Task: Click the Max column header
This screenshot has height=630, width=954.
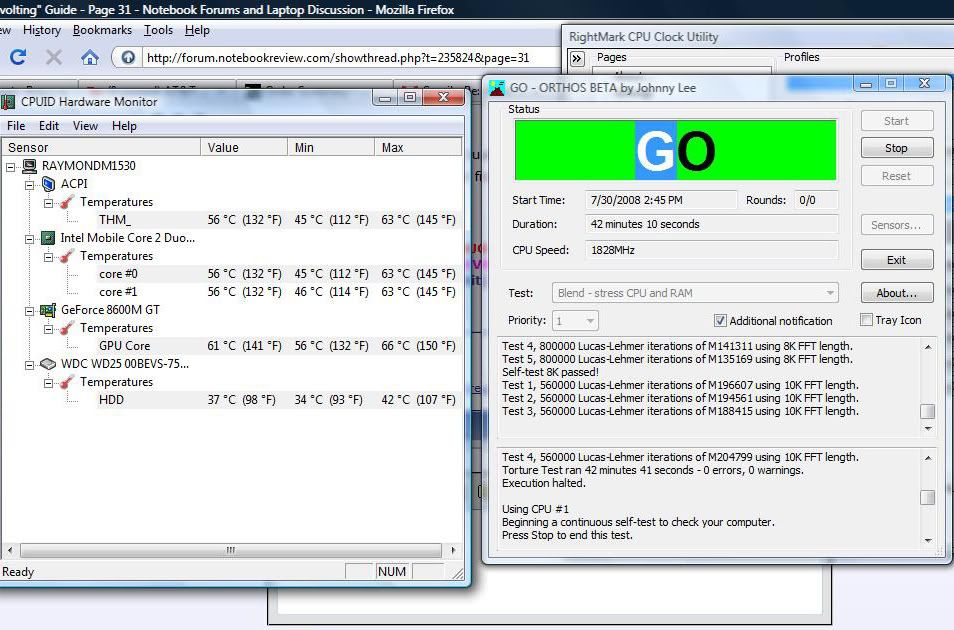Action: [418, 147]
